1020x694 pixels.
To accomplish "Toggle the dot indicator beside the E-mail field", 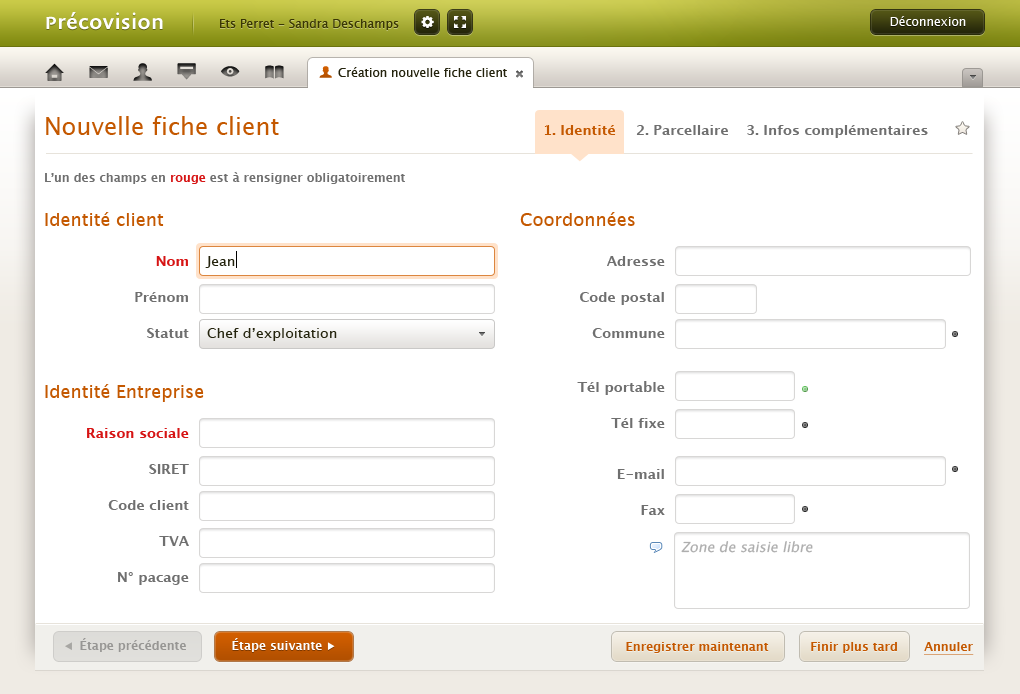I will (x=955, y=468).
